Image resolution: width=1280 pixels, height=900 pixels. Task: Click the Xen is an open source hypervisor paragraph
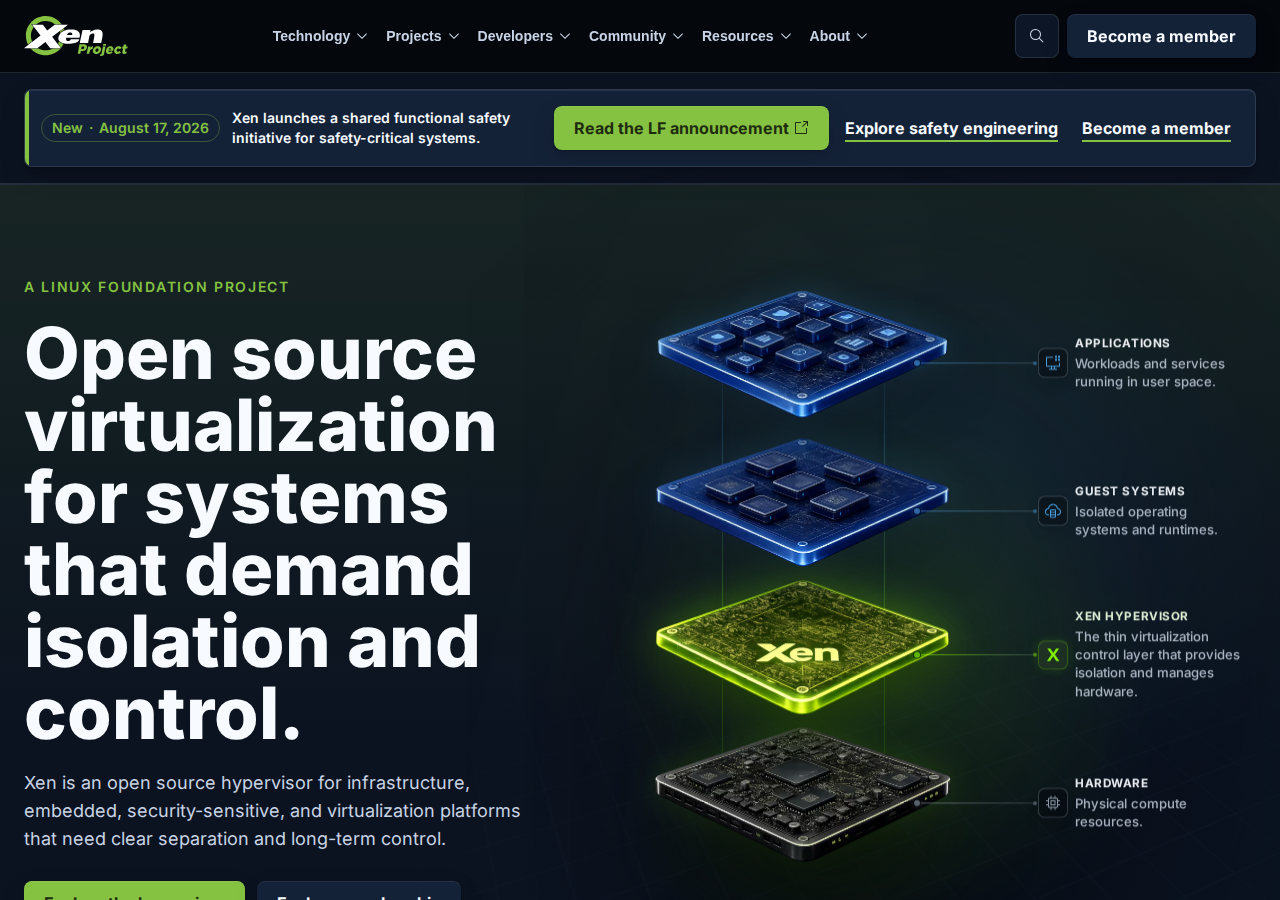coord(272,811)
